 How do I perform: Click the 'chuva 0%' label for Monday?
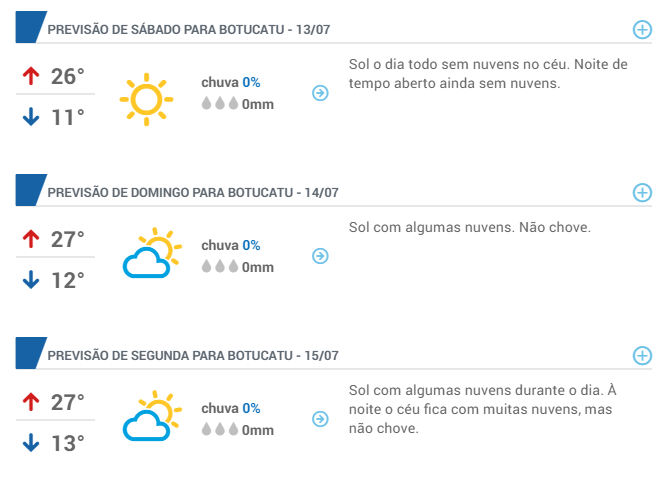coord(231,408)
